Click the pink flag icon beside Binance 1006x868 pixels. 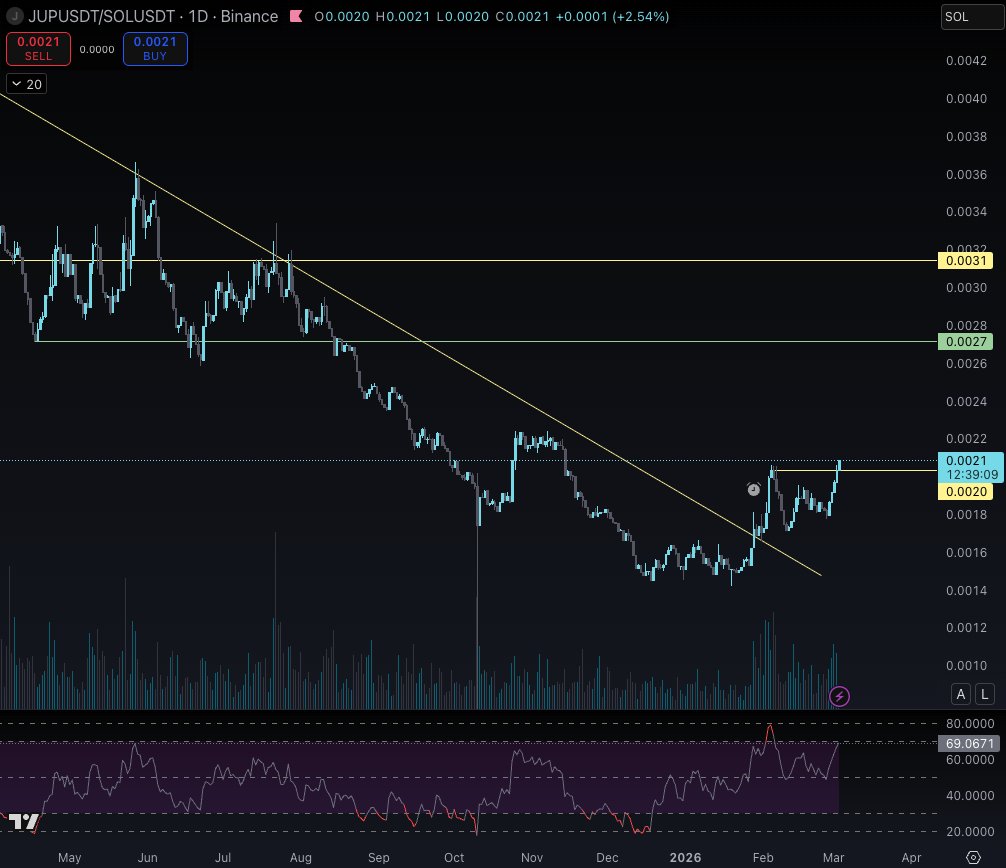click(296, 16)
